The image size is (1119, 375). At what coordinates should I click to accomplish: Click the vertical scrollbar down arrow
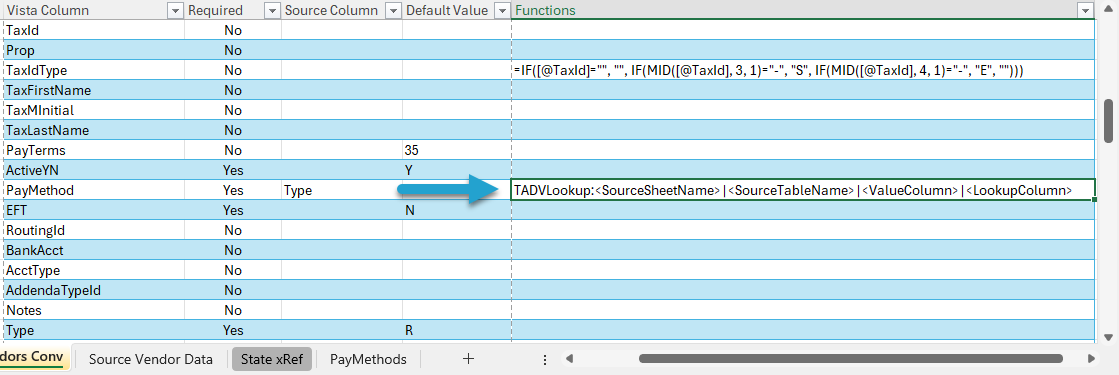click(1108, 337)
